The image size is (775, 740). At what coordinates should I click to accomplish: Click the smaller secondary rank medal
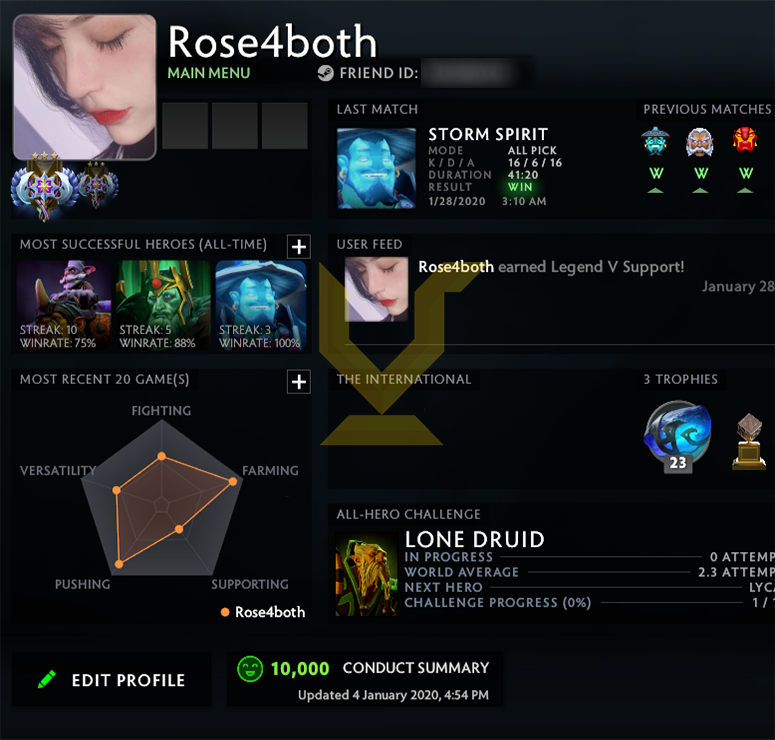97,183
